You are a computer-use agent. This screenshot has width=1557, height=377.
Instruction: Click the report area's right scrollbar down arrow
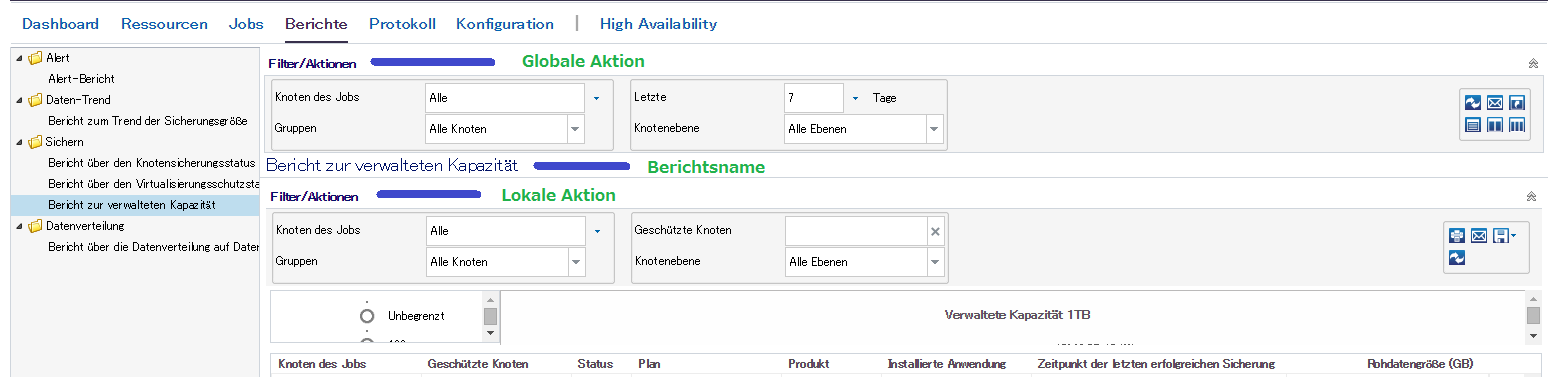tap(1533, 336)
